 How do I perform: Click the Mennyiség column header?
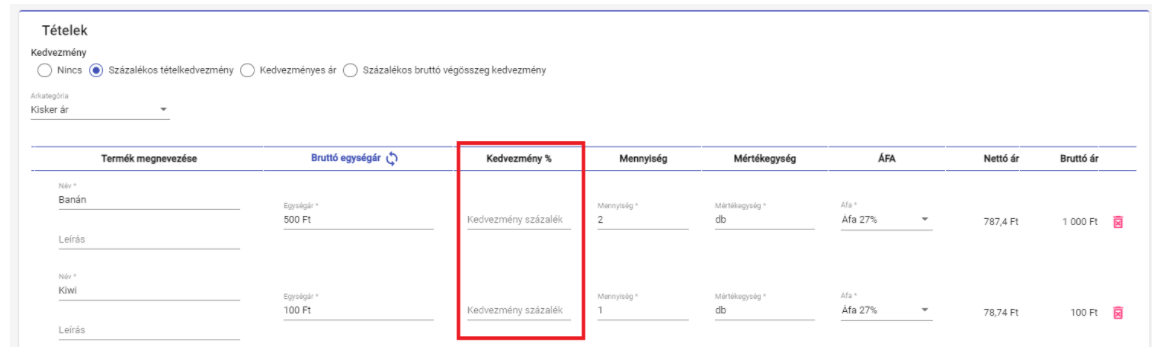point(643,159)
